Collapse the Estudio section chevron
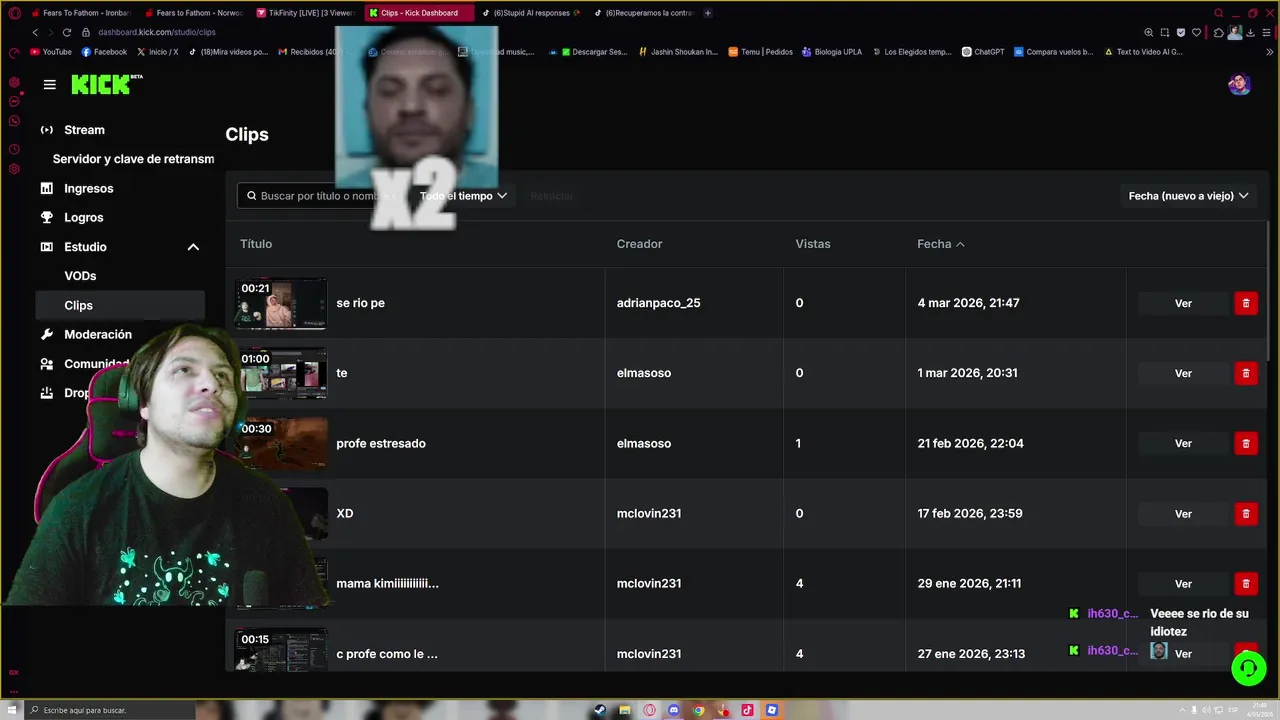The height and width of the screenshot is (720, 1280). click(193, 247)
